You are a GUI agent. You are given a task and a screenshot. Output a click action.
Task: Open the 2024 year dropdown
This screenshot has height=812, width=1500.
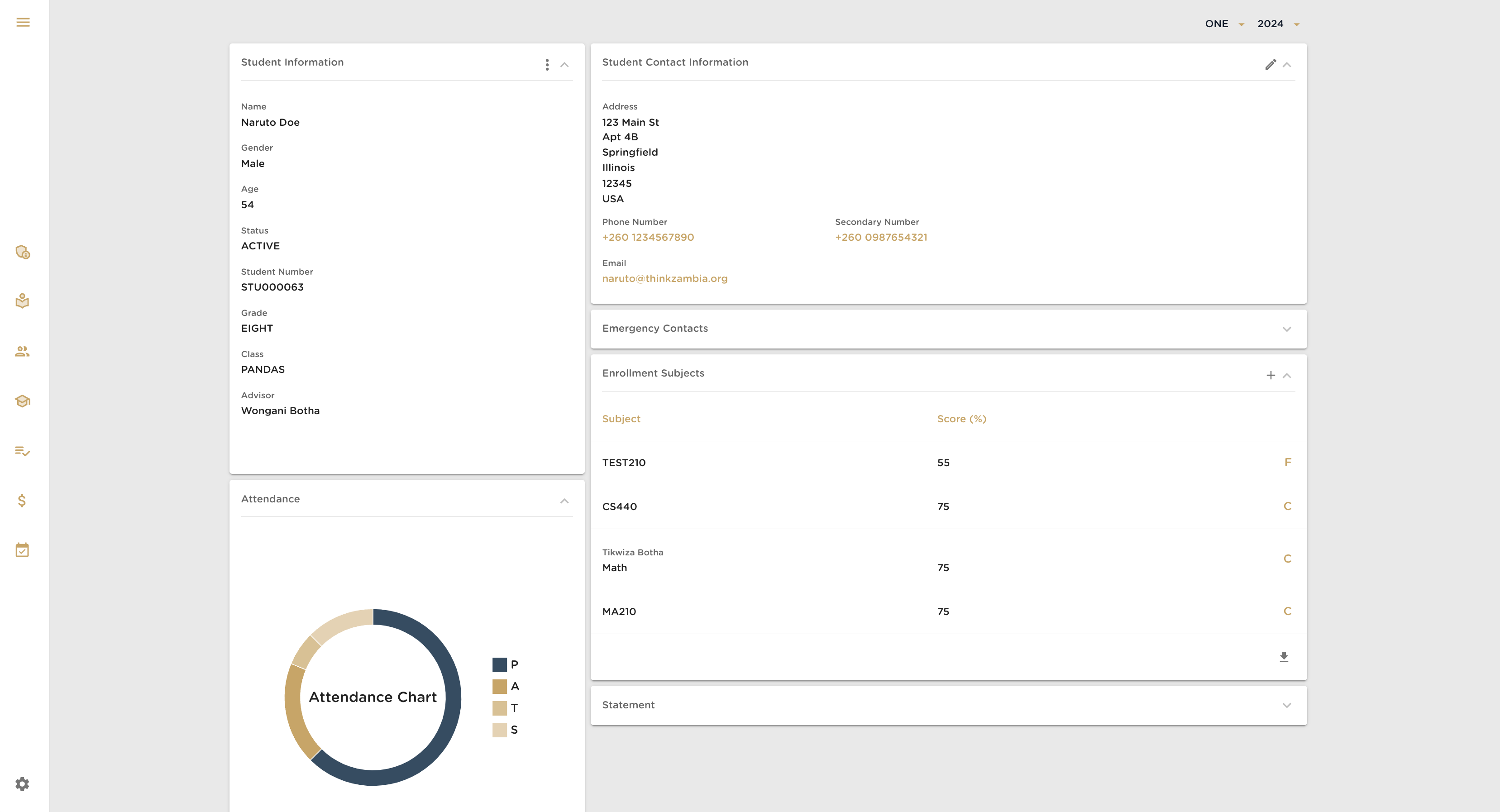(x=1278, y=24)
